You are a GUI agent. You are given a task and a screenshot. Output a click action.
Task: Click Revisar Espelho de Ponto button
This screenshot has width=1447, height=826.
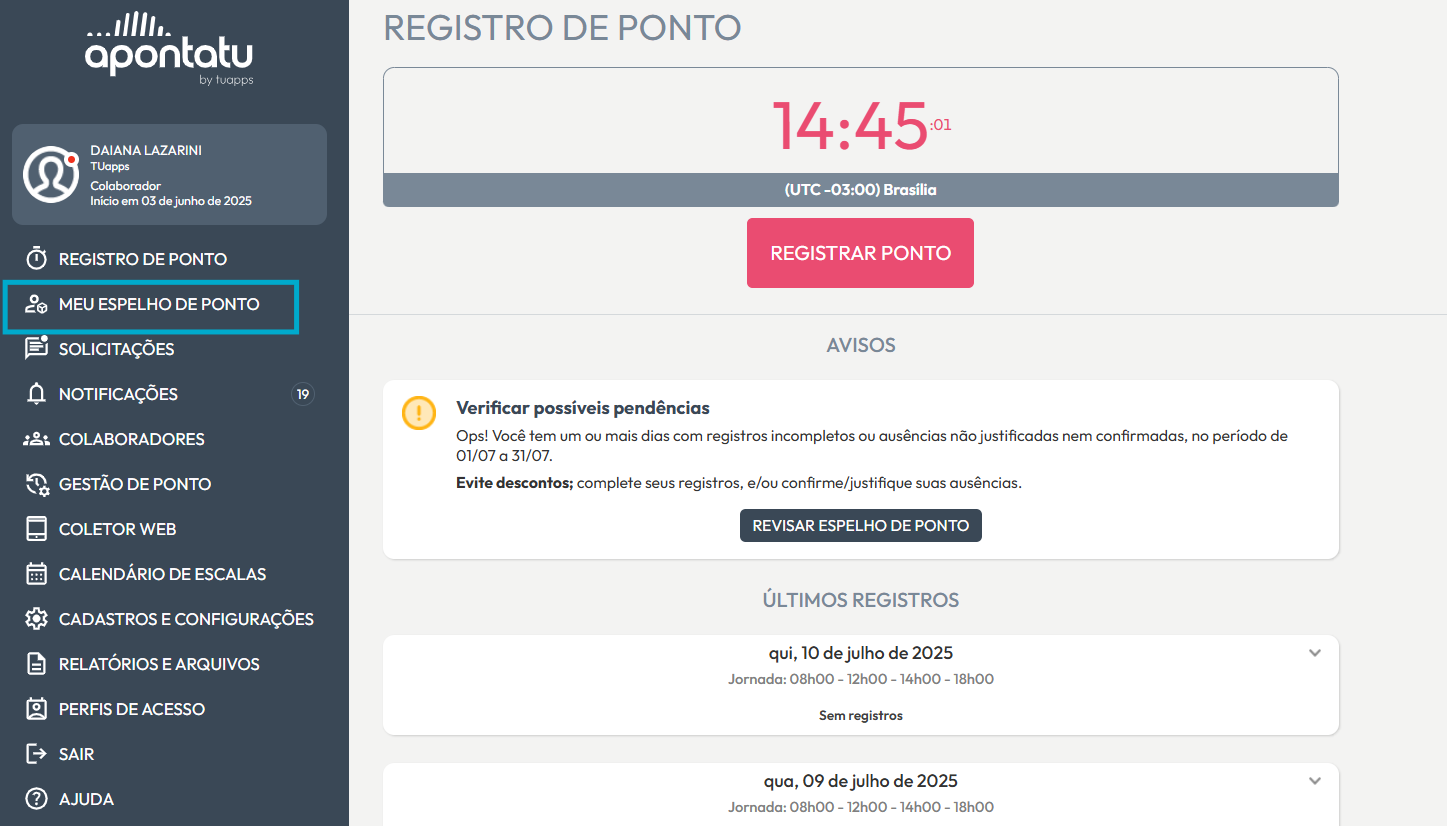point(861,526)
